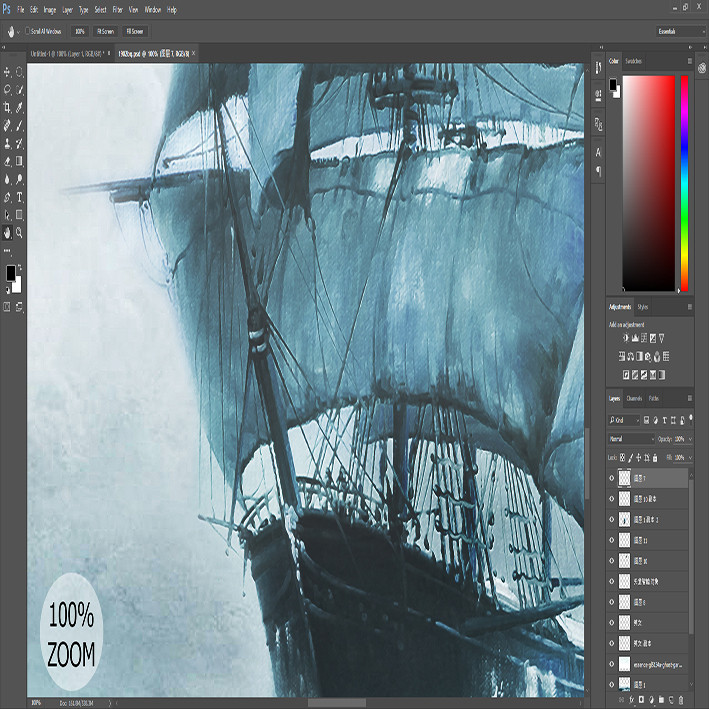709x709 pixels.
Task: Toggle the layer filter on/off switch
Action: [690, 420]
